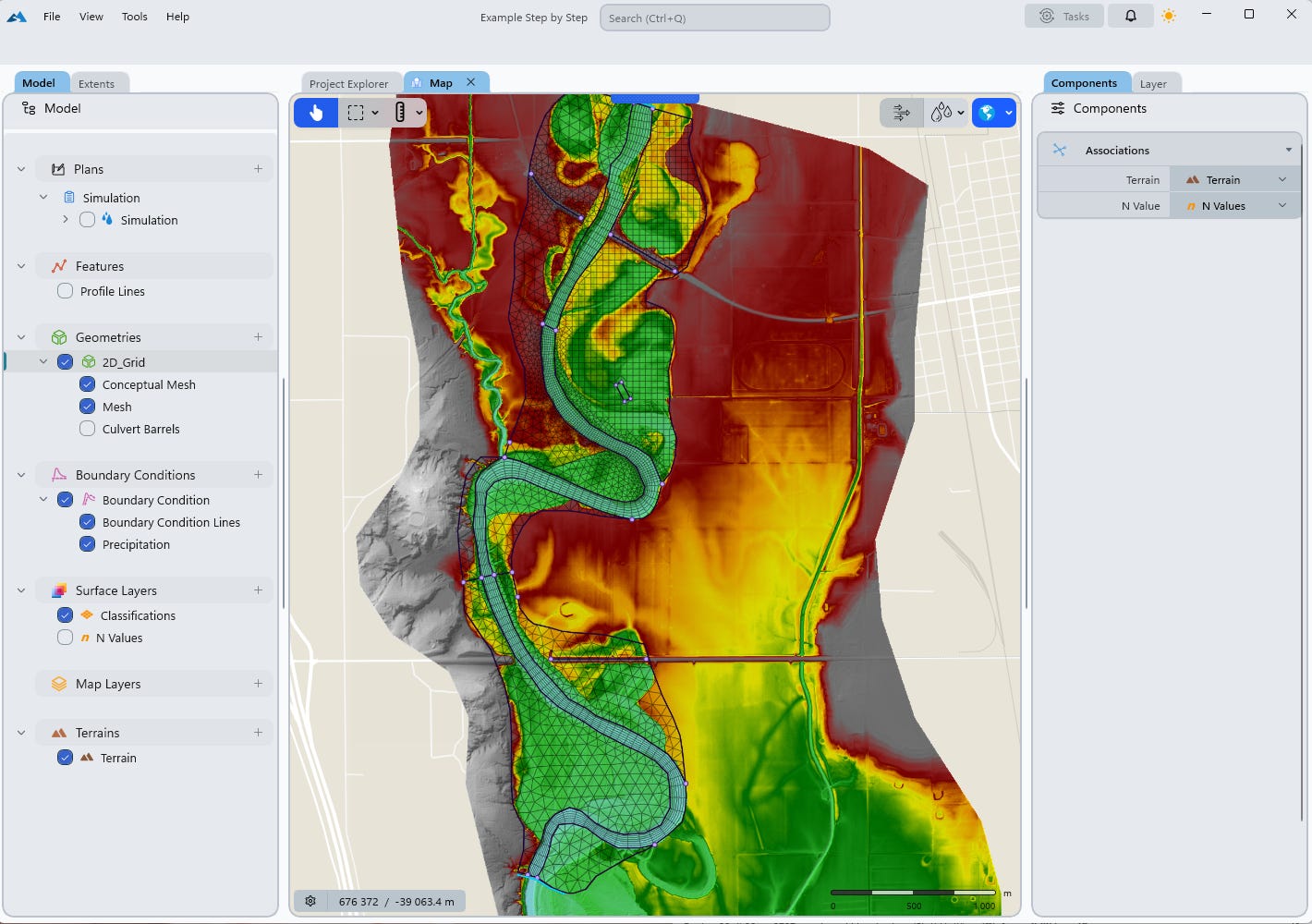Activate the rectangle selection tool

(356, 113)
